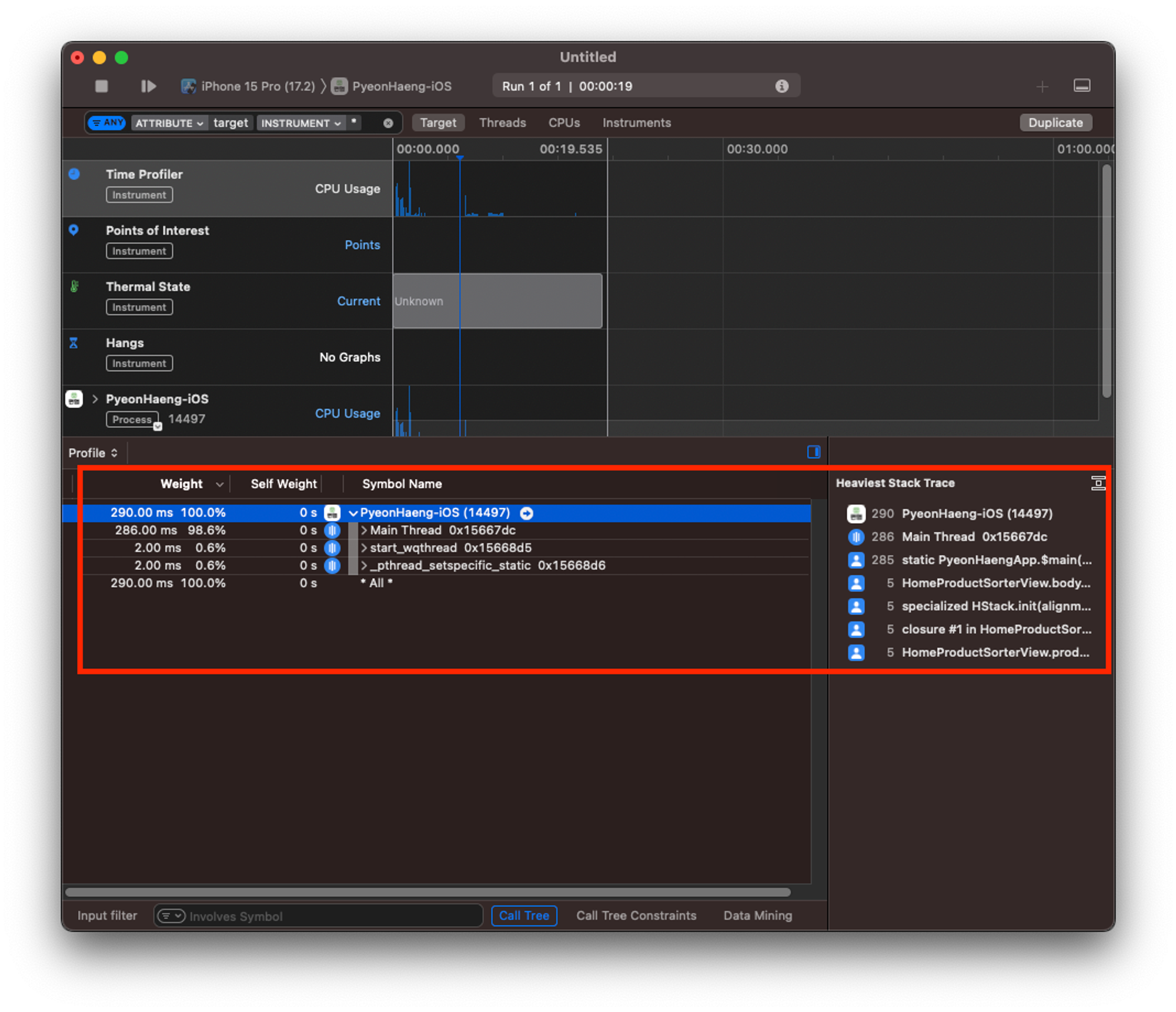Click the focus arrow next to PyeonHaeng-iOS (14497)
Screen dimensions: 1176x1012
pyautogui.click(x=527, y=513)
